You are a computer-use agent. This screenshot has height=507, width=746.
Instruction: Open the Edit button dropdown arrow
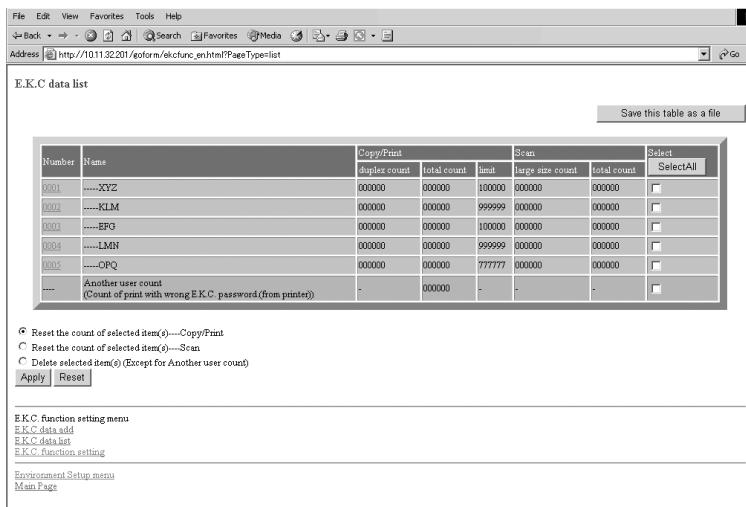coord(373,36)
